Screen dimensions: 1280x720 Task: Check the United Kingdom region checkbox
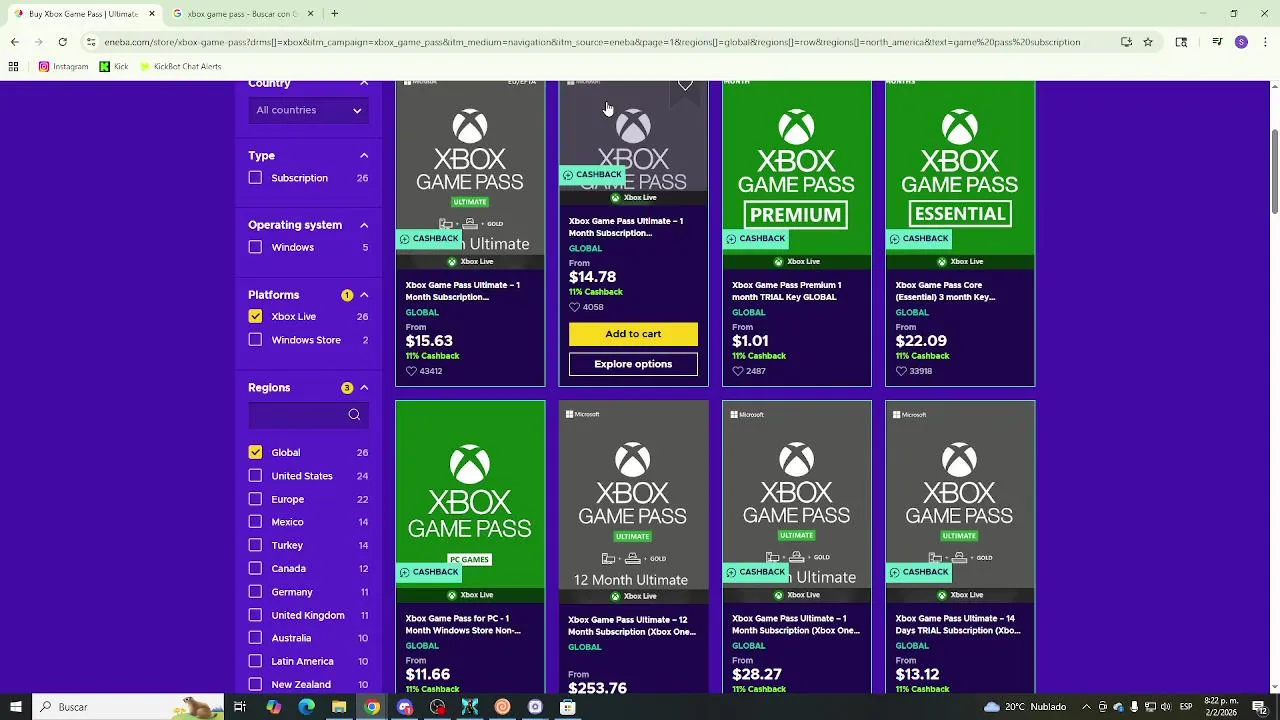point(255,615)
